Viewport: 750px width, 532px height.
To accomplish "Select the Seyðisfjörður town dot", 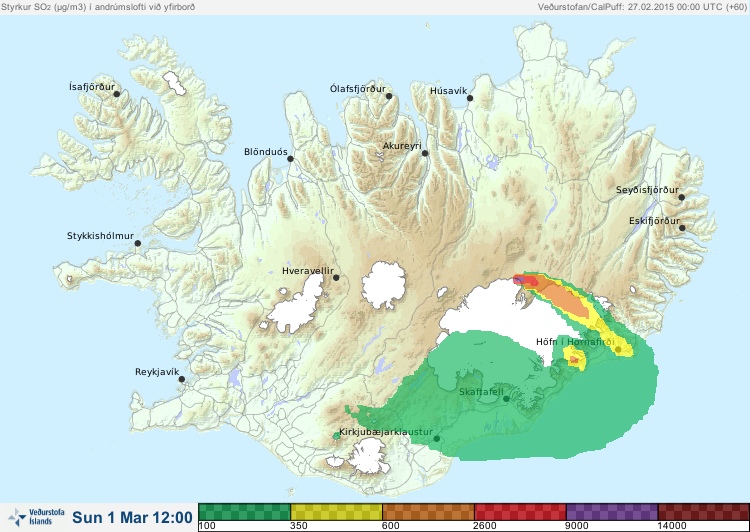I will (682, 197).
